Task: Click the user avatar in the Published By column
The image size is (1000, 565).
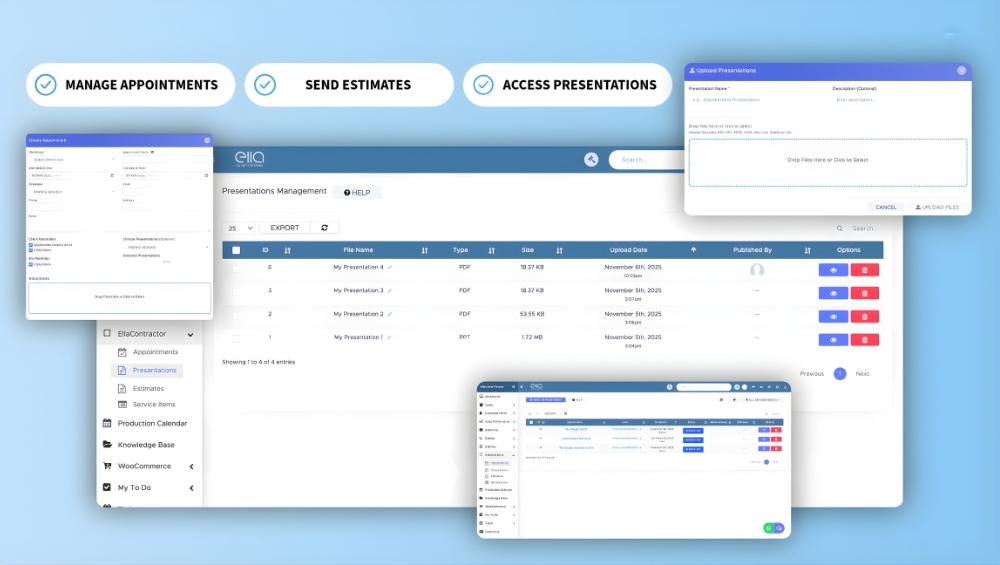Action: (x=757, y=270)
